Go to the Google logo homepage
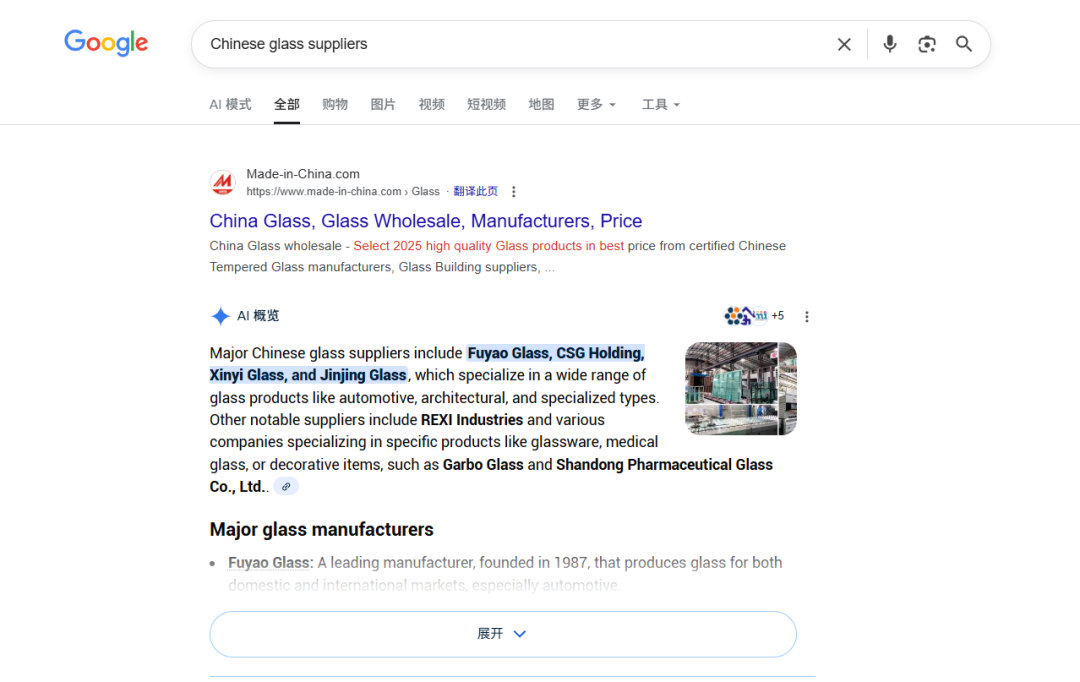Viewport: 1080px width, 682px height. tap(106, 43)
